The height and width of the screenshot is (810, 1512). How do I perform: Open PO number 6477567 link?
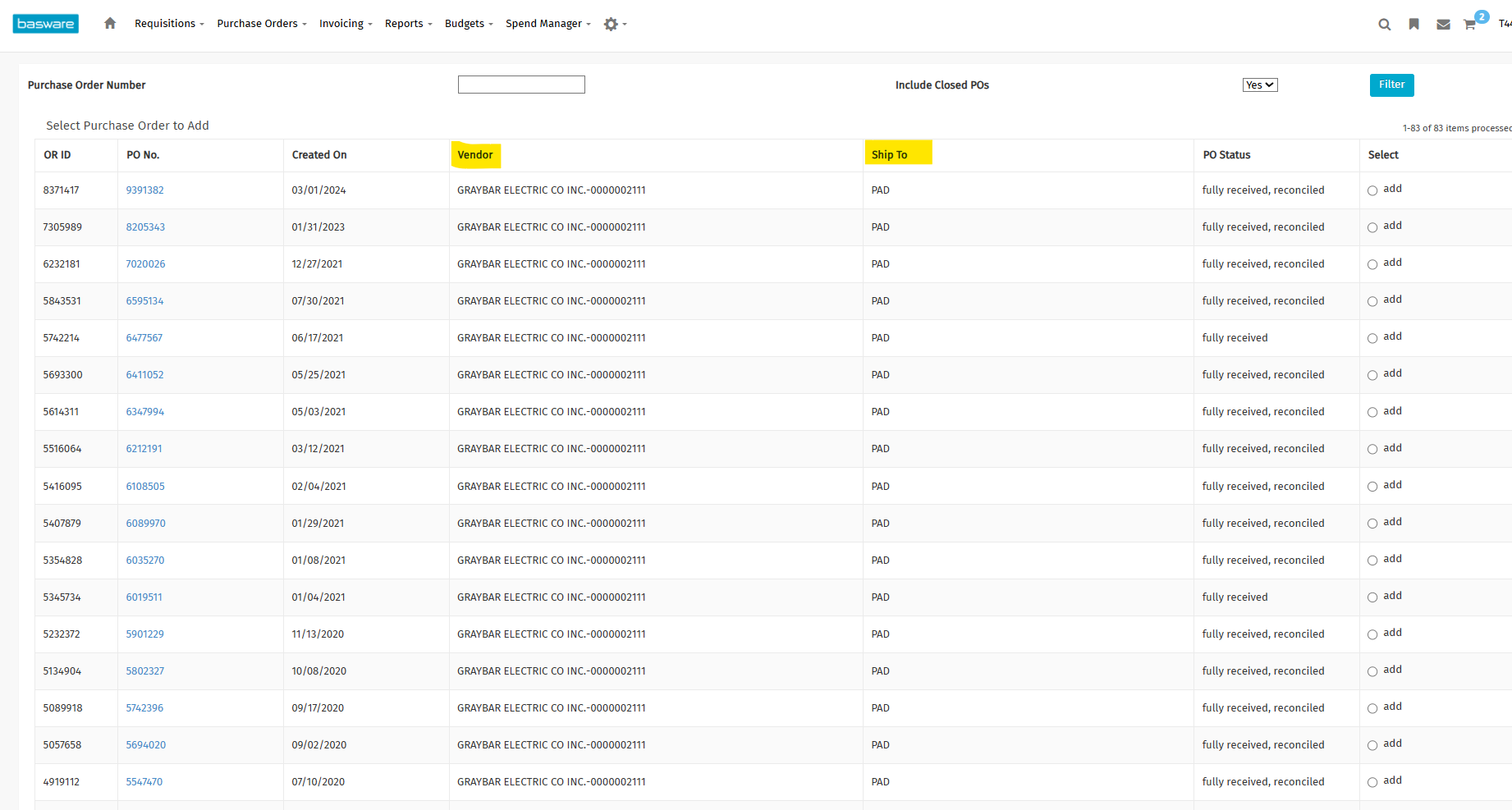coord(144,338)
